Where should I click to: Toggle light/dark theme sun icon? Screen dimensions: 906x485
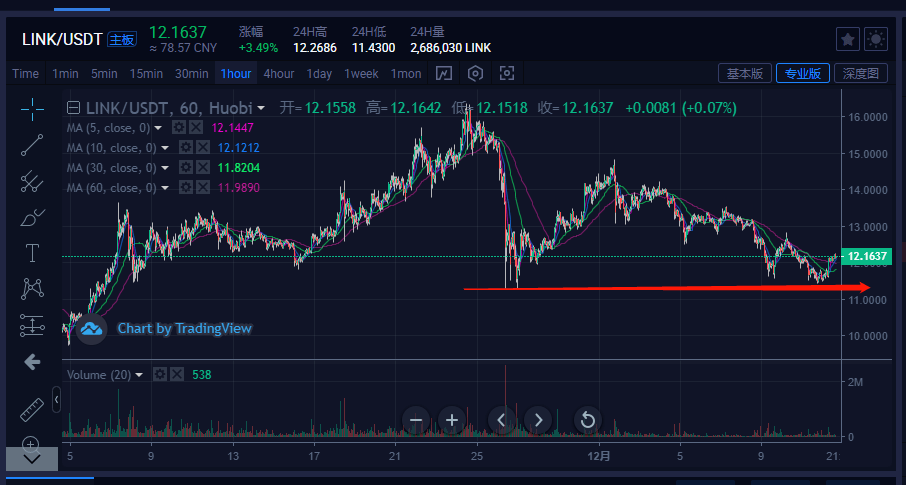point(876,39)
